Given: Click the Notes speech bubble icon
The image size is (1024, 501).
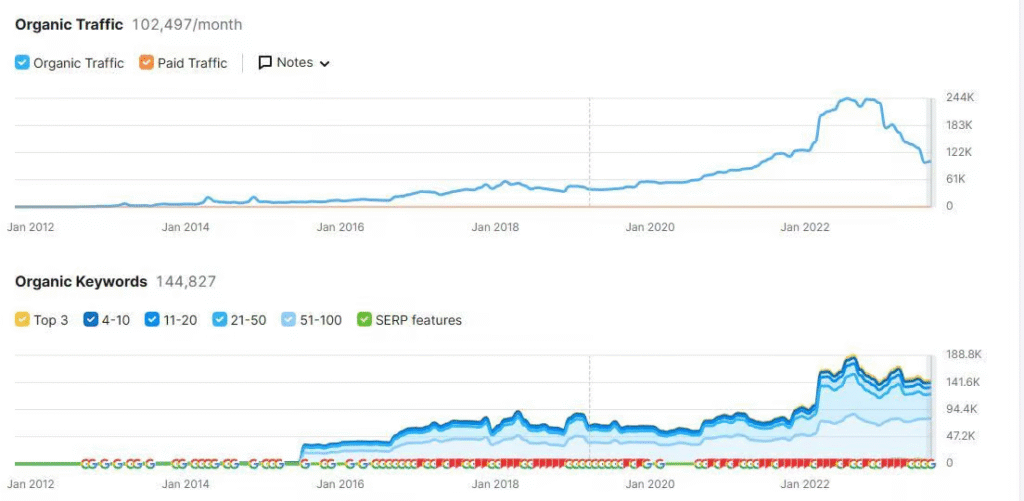Looking at the screenshot, I should 265,63.
